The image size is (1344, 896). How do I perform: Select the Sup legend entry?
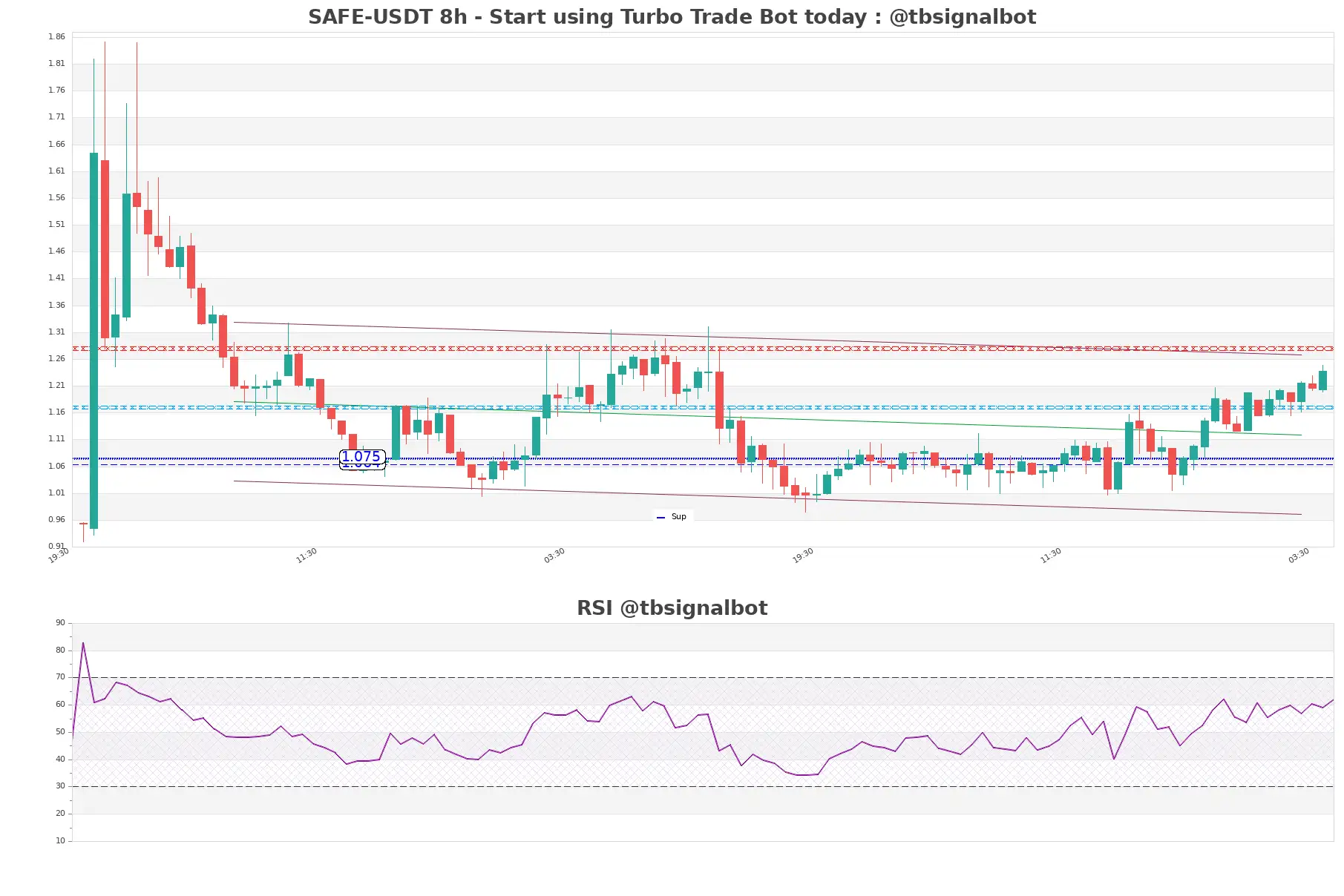pyautogui.click(x=672, y=517)
